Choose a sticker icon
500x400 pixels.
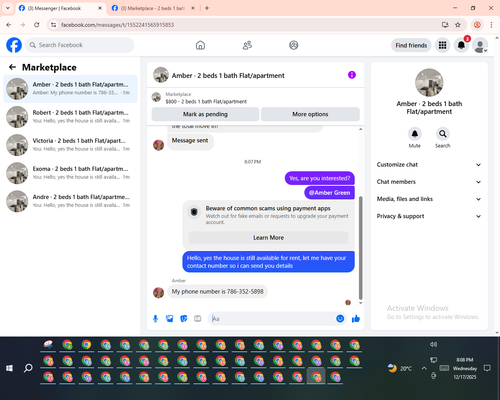click(x=184, y=319)
